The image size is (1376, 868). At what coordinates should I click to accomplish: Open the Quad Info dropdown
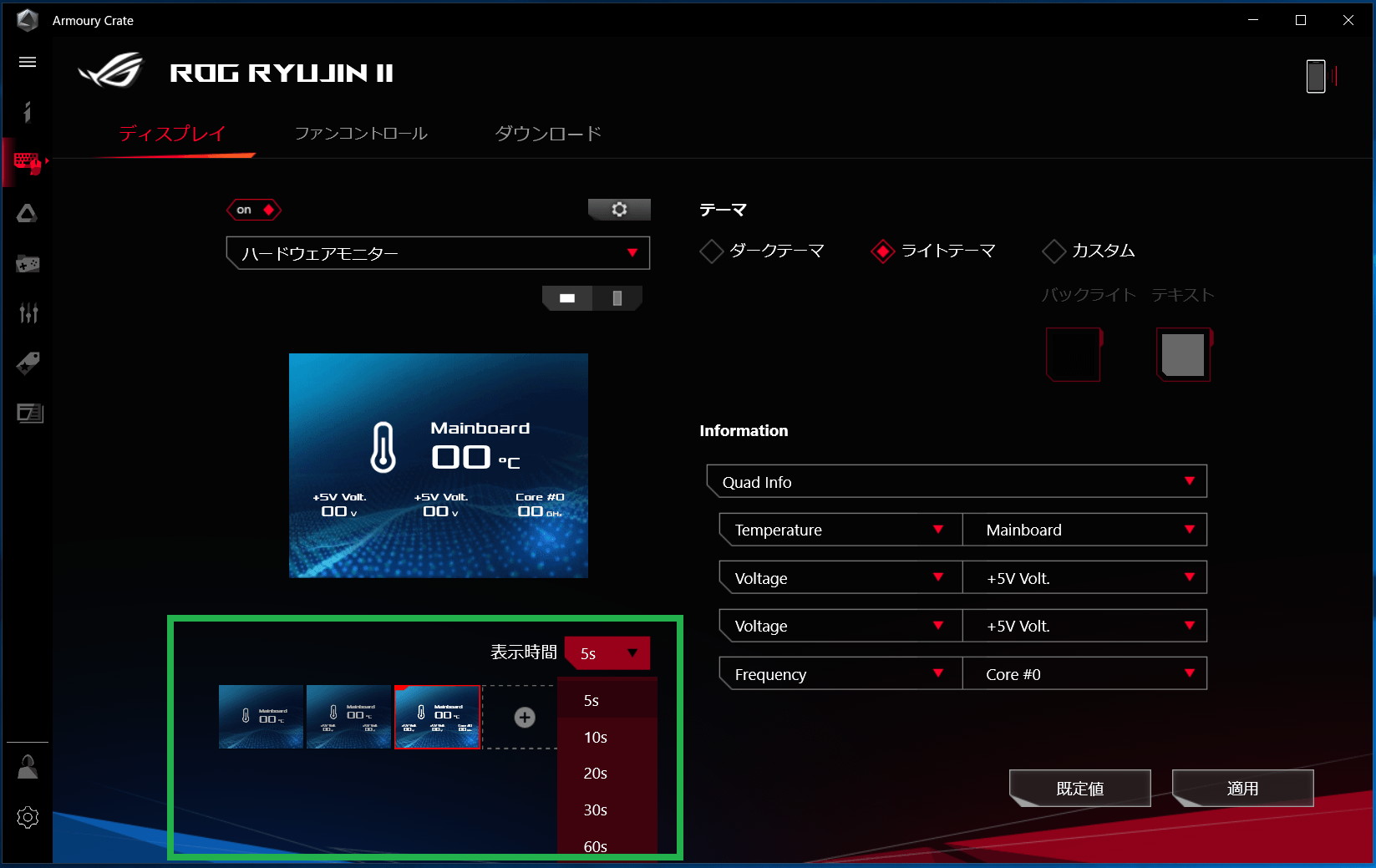pos(957,481)
